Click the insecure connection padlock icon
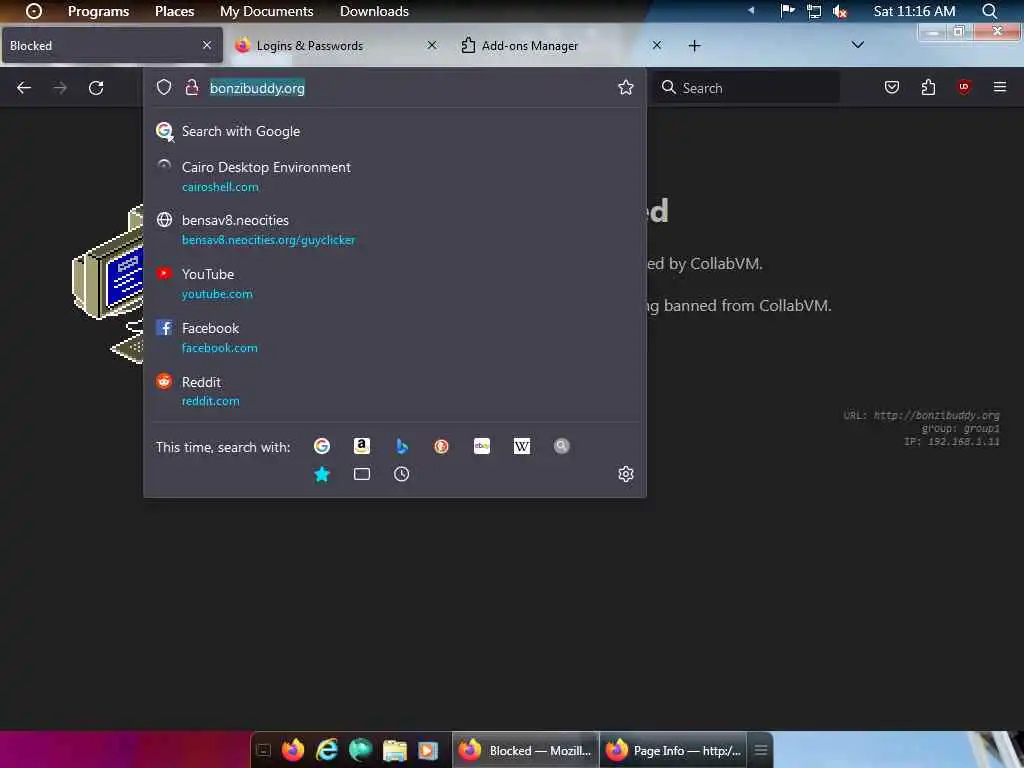The width and height of the screenshot is (1024, 768). tap(191, 88)
